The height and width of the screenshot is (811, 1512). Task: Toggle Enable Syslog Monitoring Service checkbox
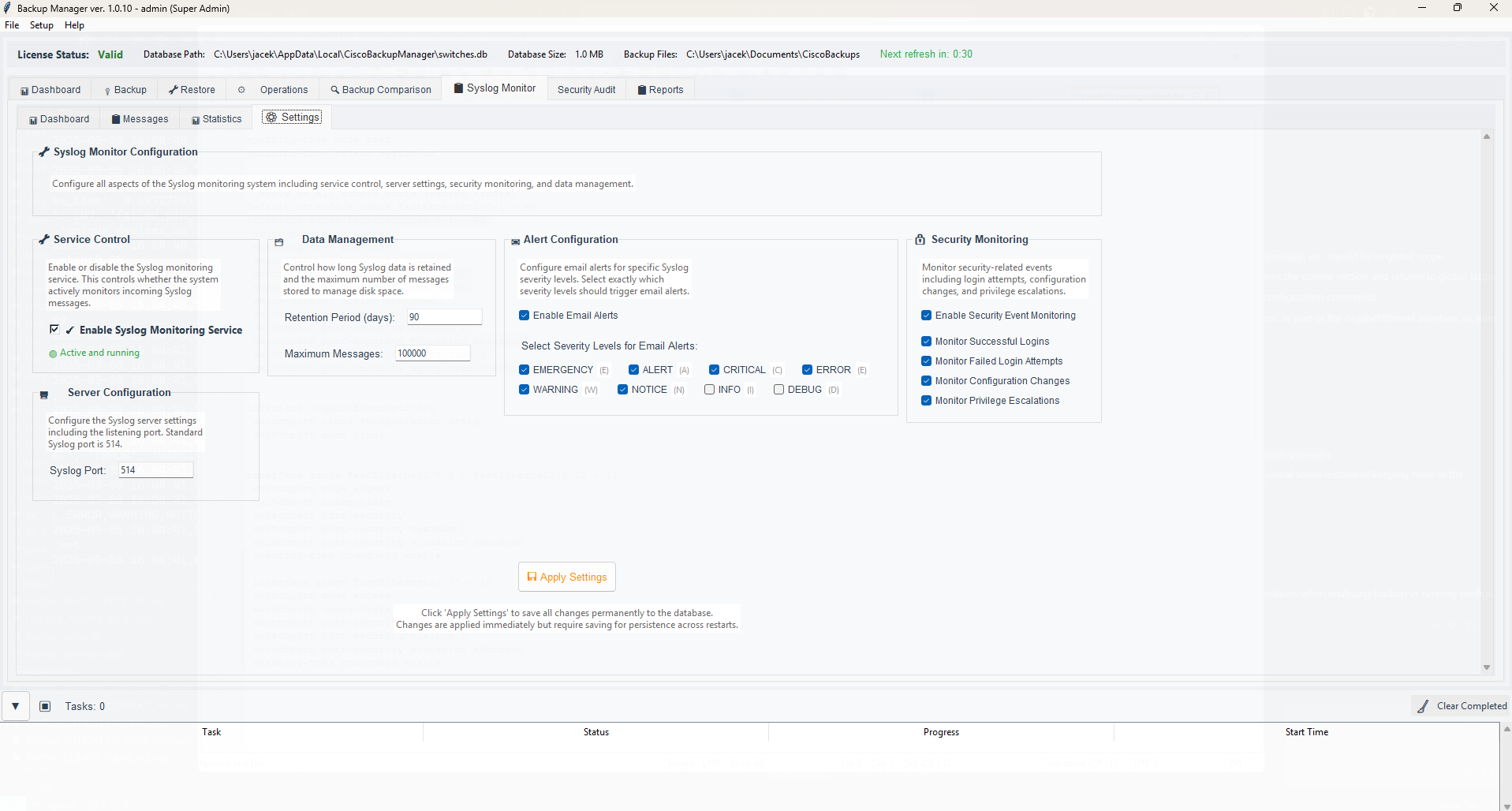54,329
